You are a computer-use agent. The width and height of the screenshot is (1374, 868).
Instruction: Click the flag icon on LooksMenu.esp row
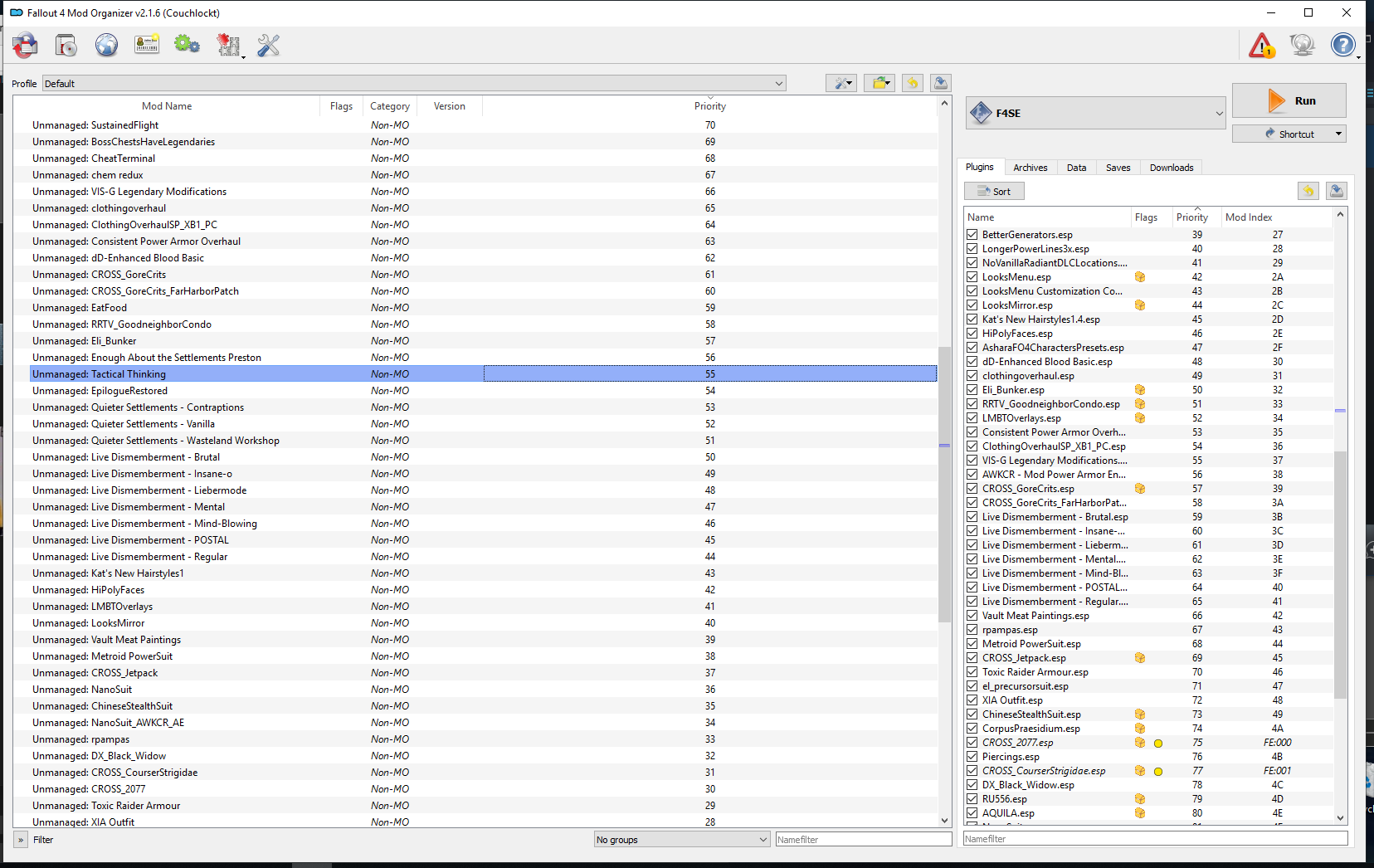tap(1140, 277)
